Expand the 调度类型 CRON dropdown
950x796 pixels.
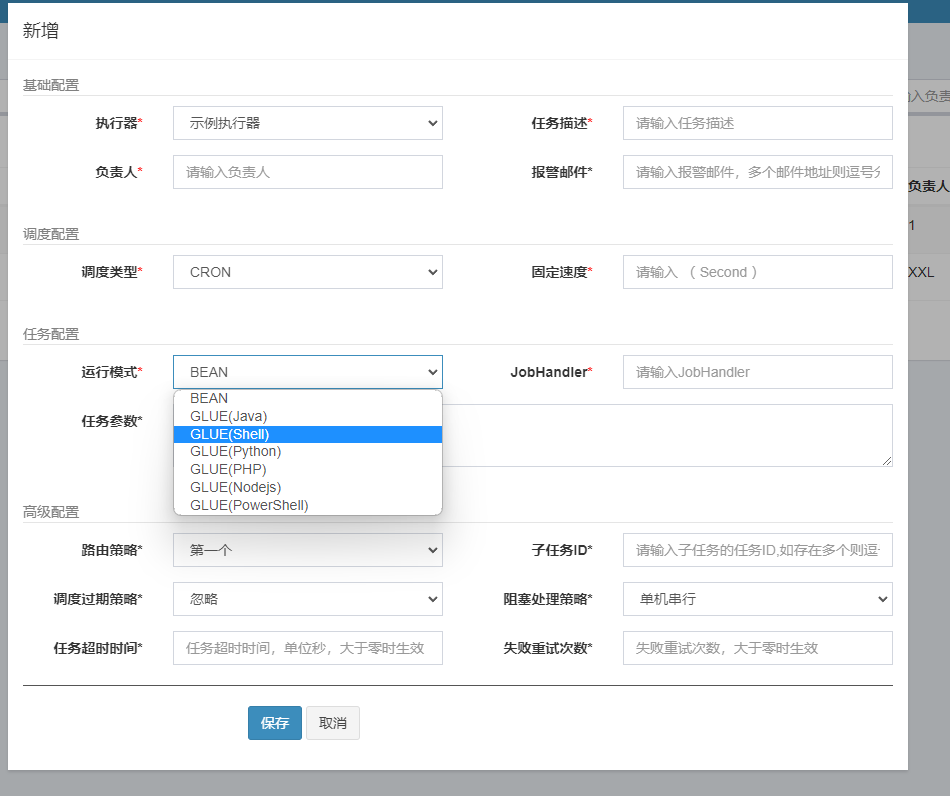pos(307,272)
